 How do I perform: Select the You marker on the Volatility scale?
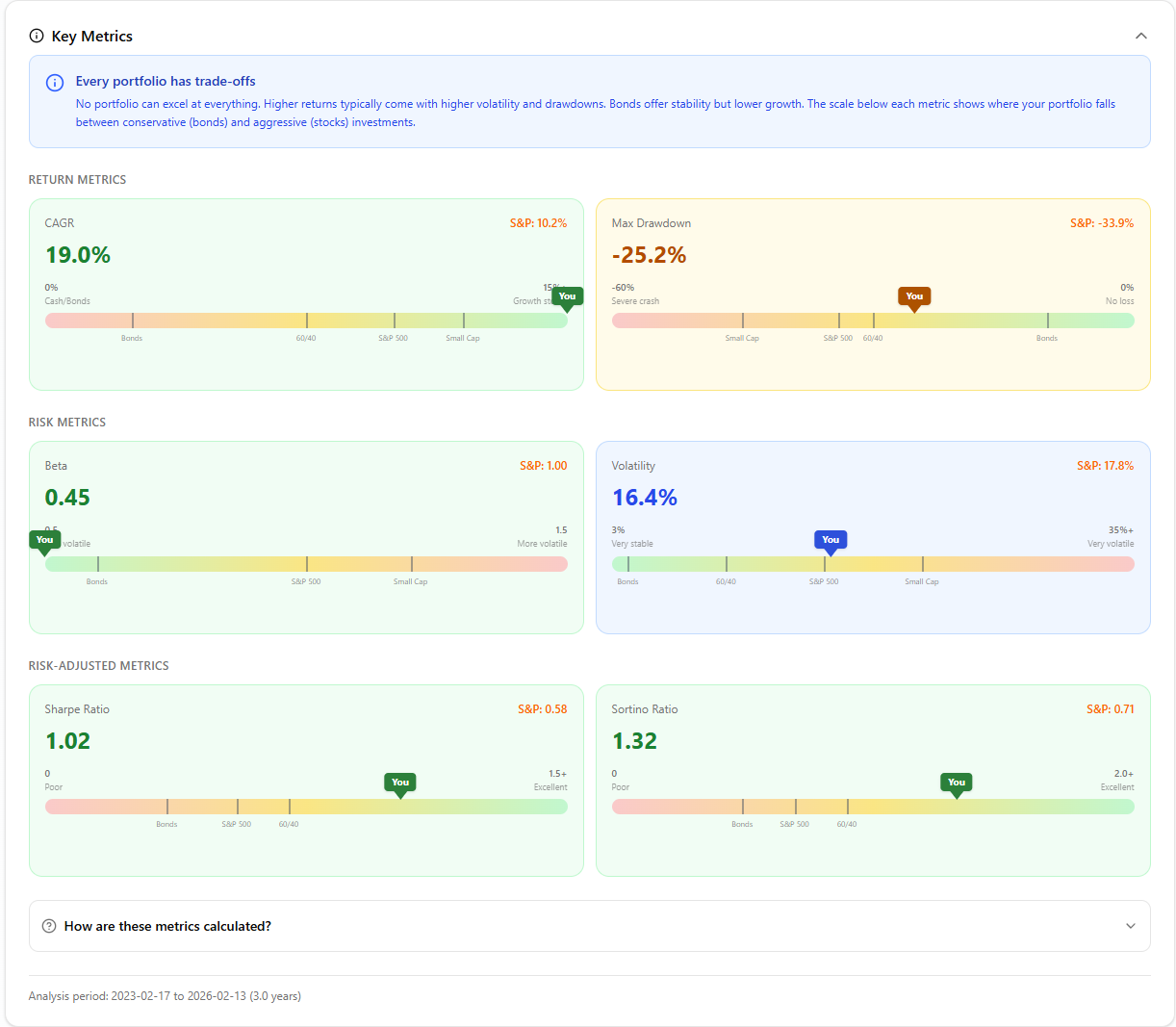click(x=831, y=541)
